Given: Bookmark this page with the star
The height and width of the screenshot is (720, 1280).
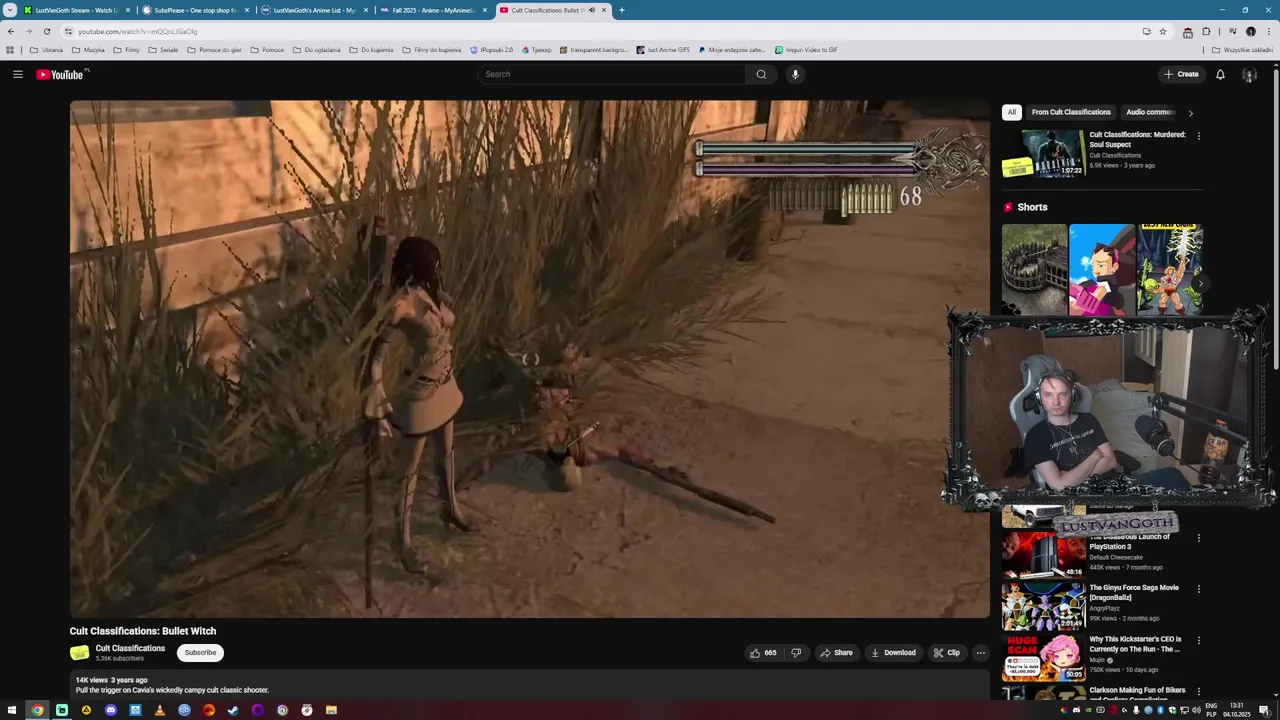Looking at the screenshot, I should point(1162,31).
